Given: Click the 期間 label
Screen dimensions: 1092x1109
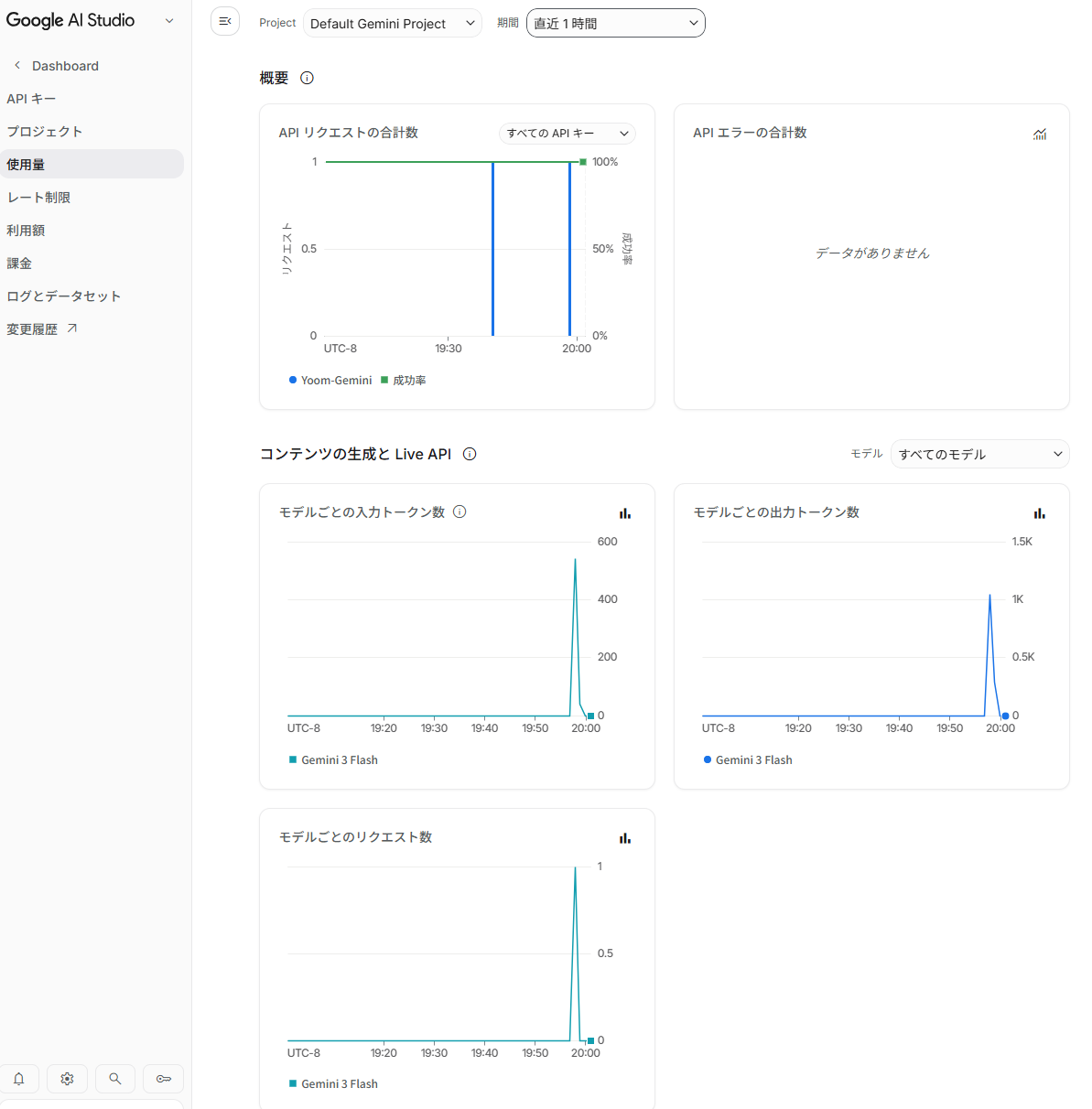Looking at the screenshot, I should (508, 23).
